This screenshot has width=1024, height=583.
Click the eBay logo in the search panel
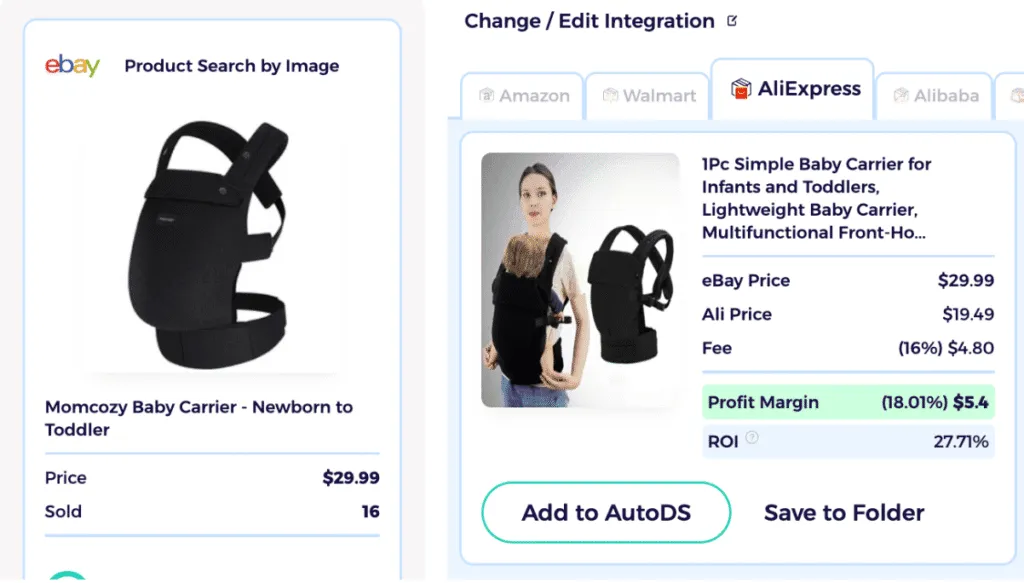click(x=71, y=65)
